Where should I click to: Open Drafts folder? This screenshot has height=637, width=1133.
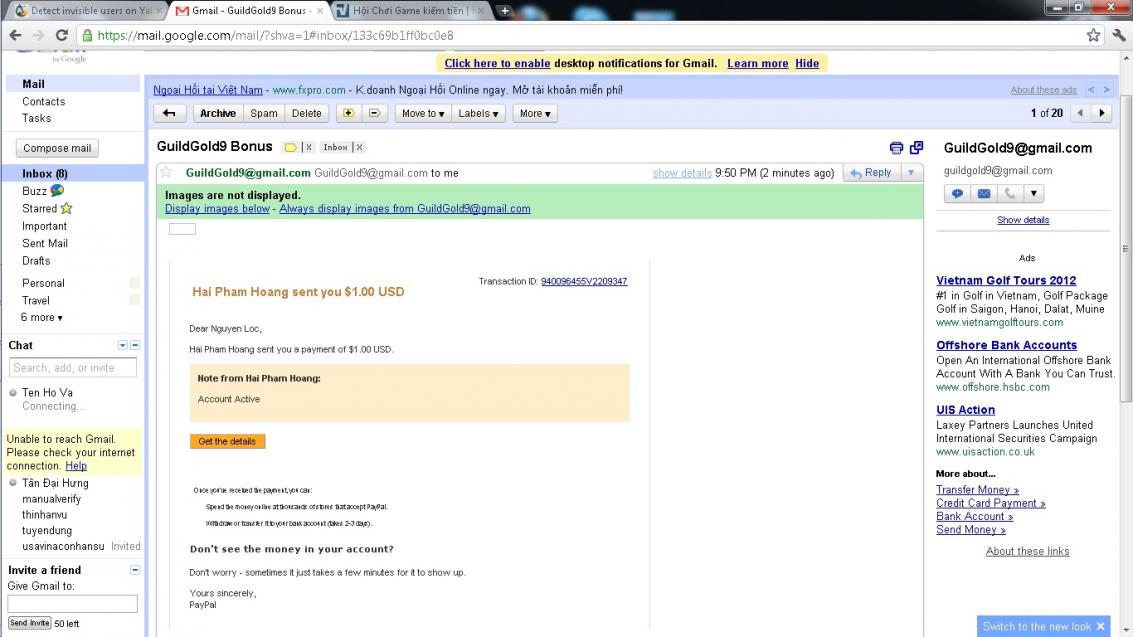coord(36,261)
